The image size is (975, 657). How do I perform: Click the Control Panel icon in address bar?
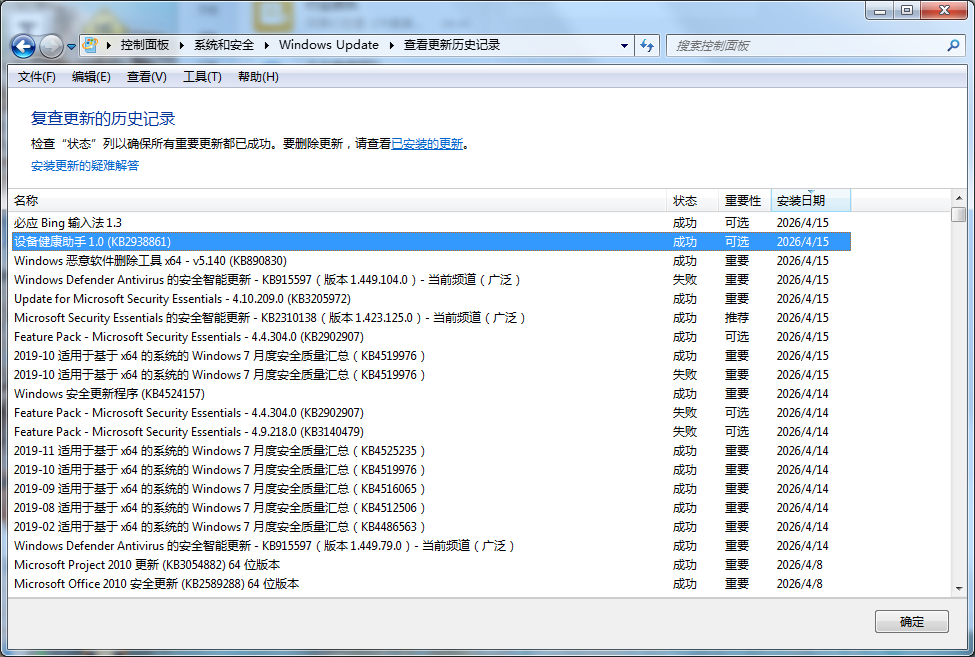(91, 45)
